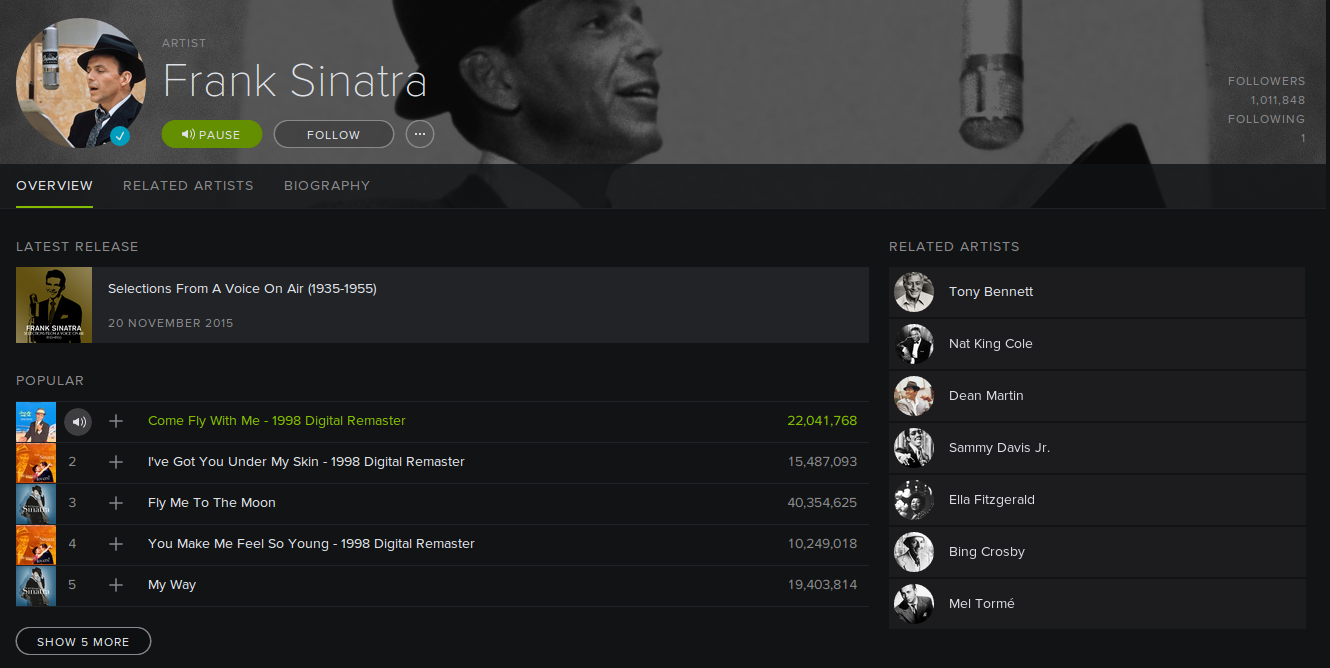
Task: Pause playback with the green Pause button
Action: tap(212, 134)
